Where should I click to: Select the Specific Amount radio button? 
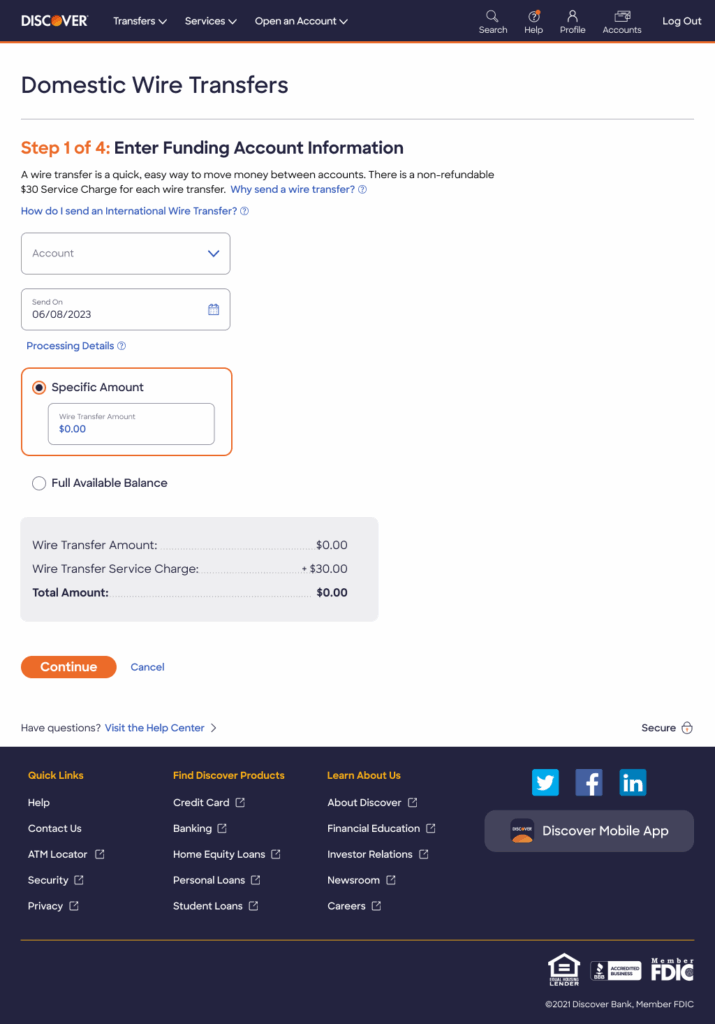(39, 388)
